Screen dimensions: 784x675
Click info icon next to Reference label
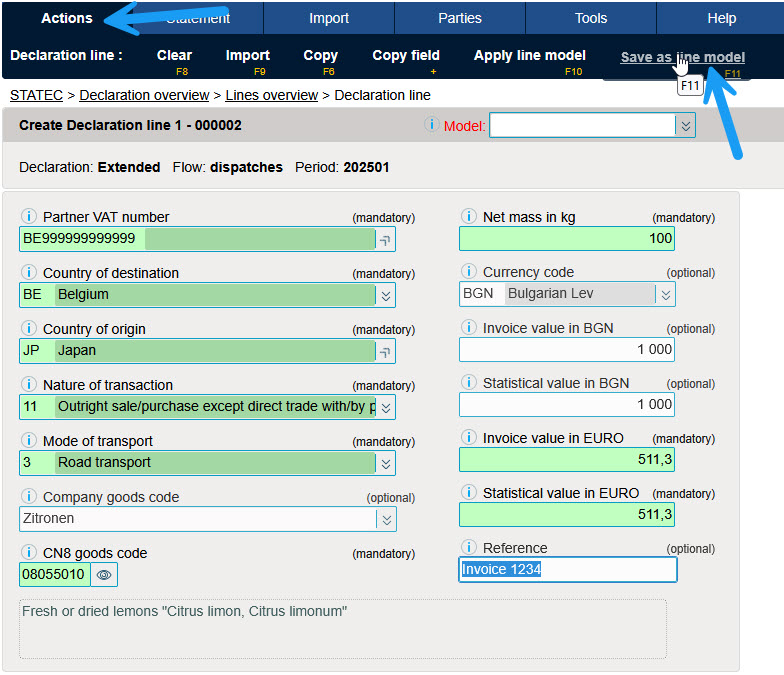tap(469, 548)
